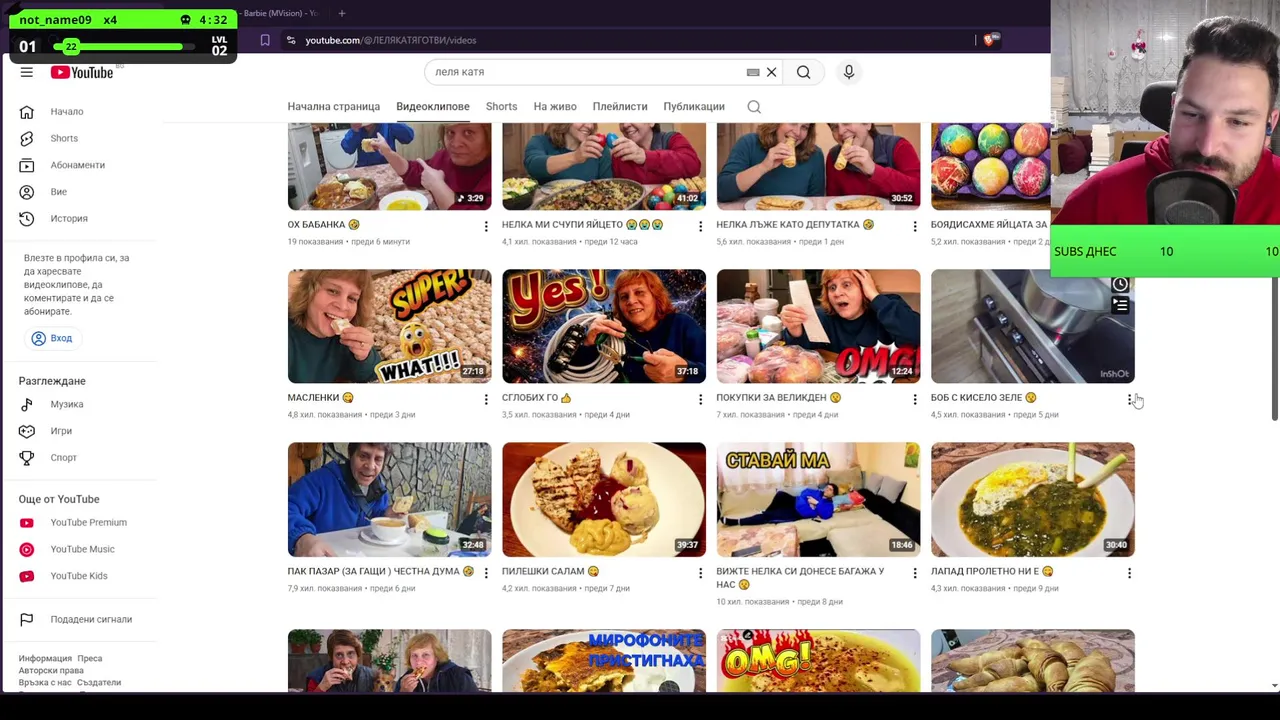Open options menu for НЕЛКА МИ СЧУПИ ЯЙЦЕТО
1280x720 pixels.
pos(700,227)
